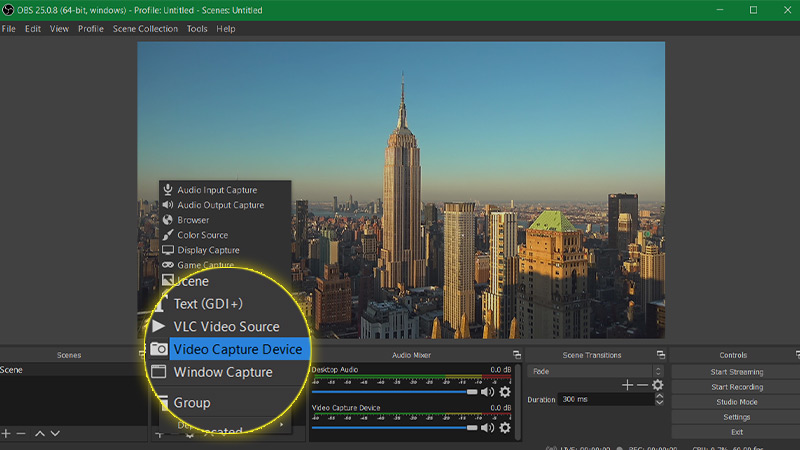Click the window icon beside Window Capture

pos(159,372)
